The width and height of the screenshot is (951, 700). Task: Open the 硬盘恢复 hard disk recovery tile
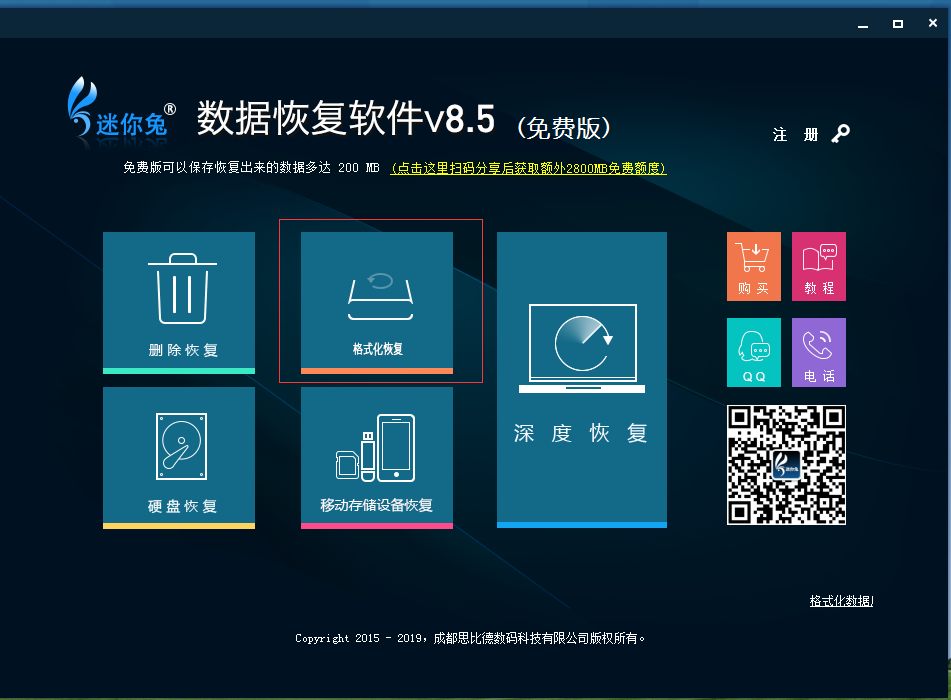[179, 458]
